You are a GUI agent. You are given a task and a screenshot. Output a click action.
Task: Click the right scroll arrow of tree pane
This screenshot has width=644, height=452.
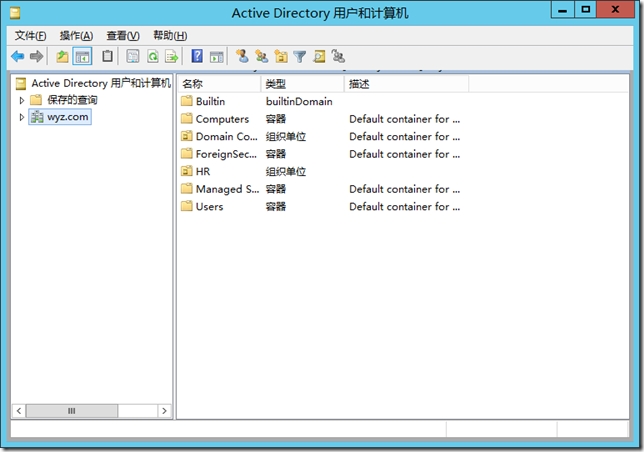pos(164,411)
